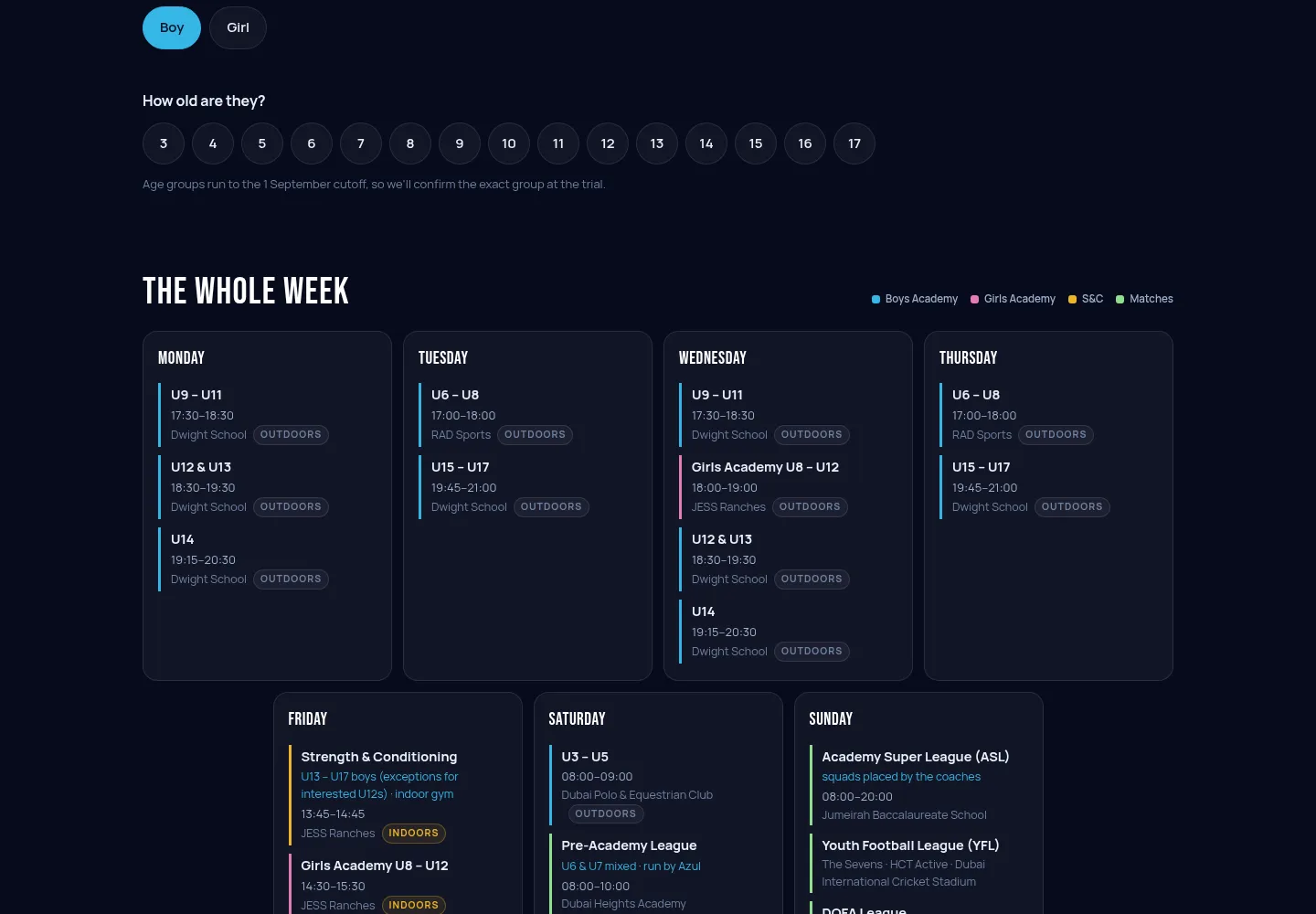Select age 6

pos(312,143)
